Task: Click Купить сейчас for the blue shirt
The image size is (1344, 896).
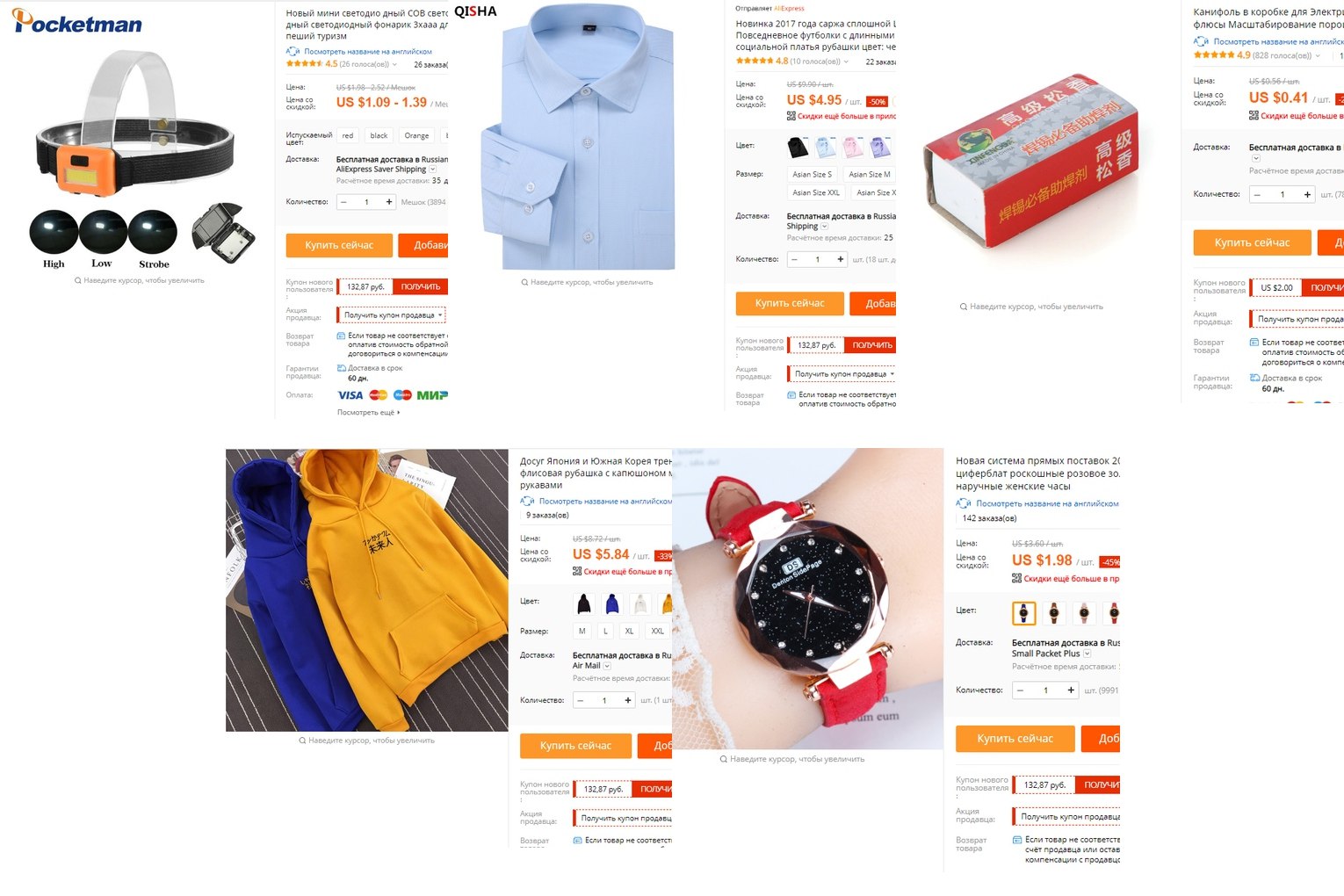Action: (790, 303)
